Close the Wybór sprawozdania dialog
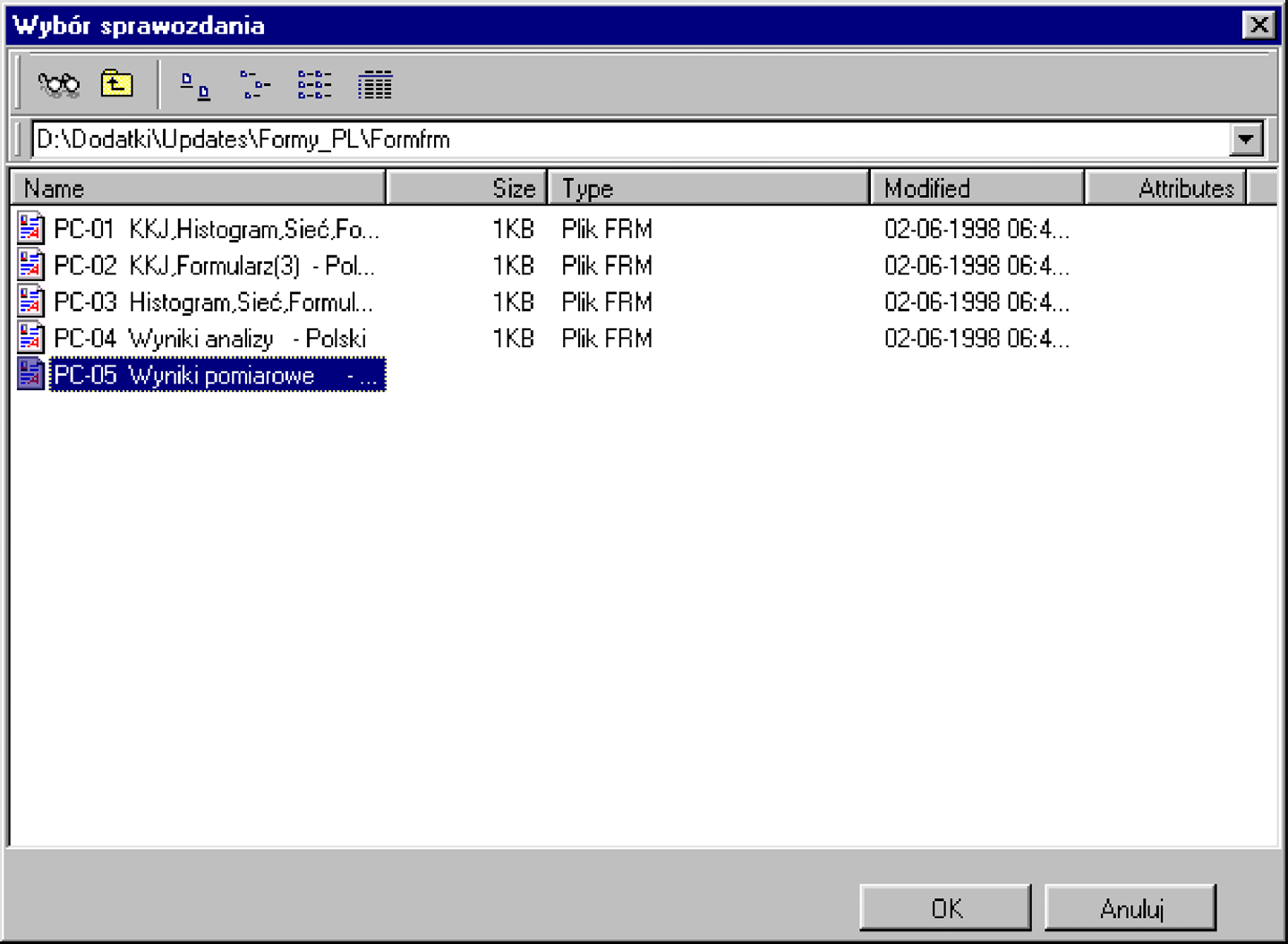The height and width of the screenshot is (944, 1288). click(1258, 25)
